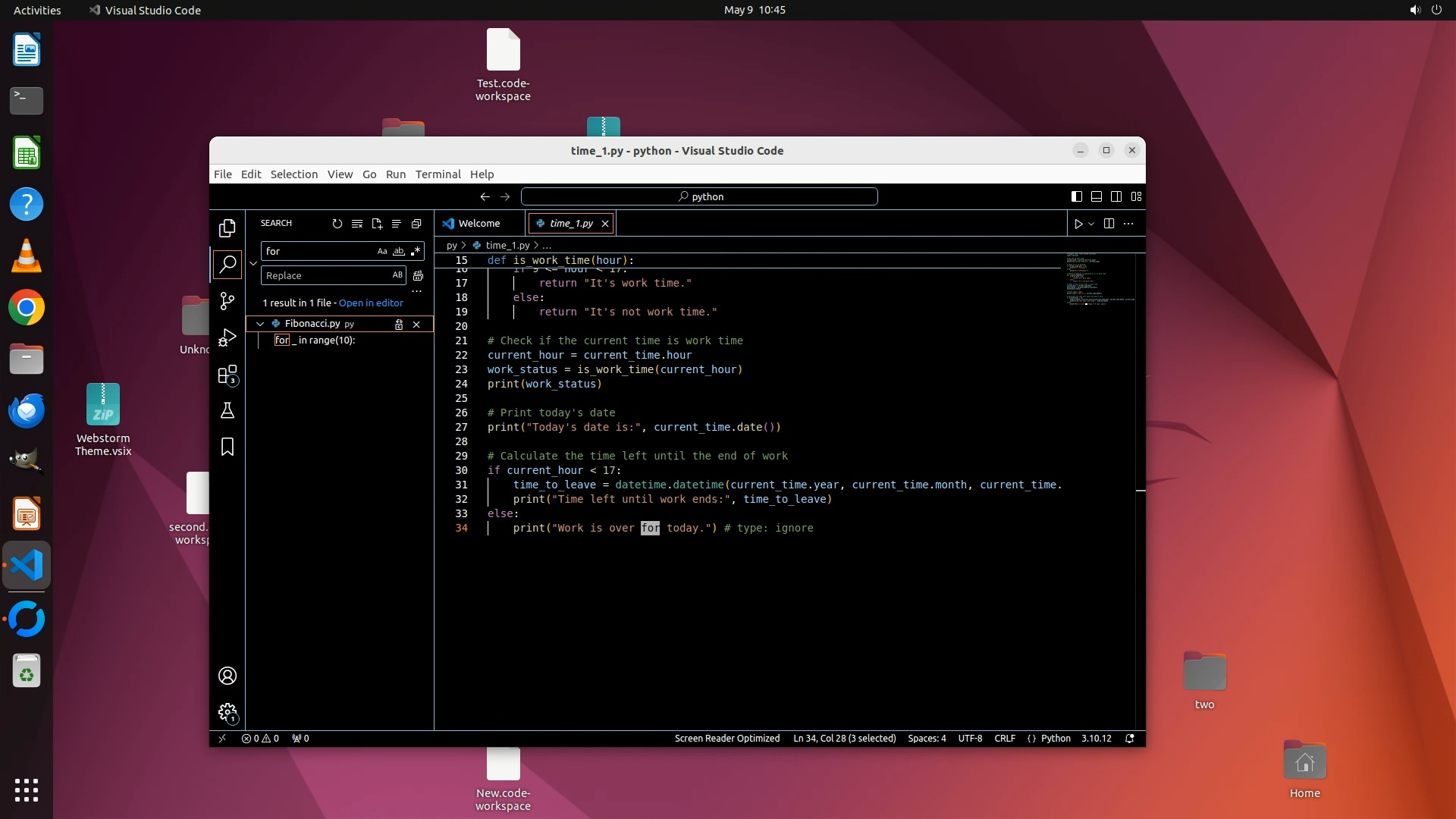Toggle Match Whole Word in search
The image size is (1456, 819).
[x=399, y=252]
